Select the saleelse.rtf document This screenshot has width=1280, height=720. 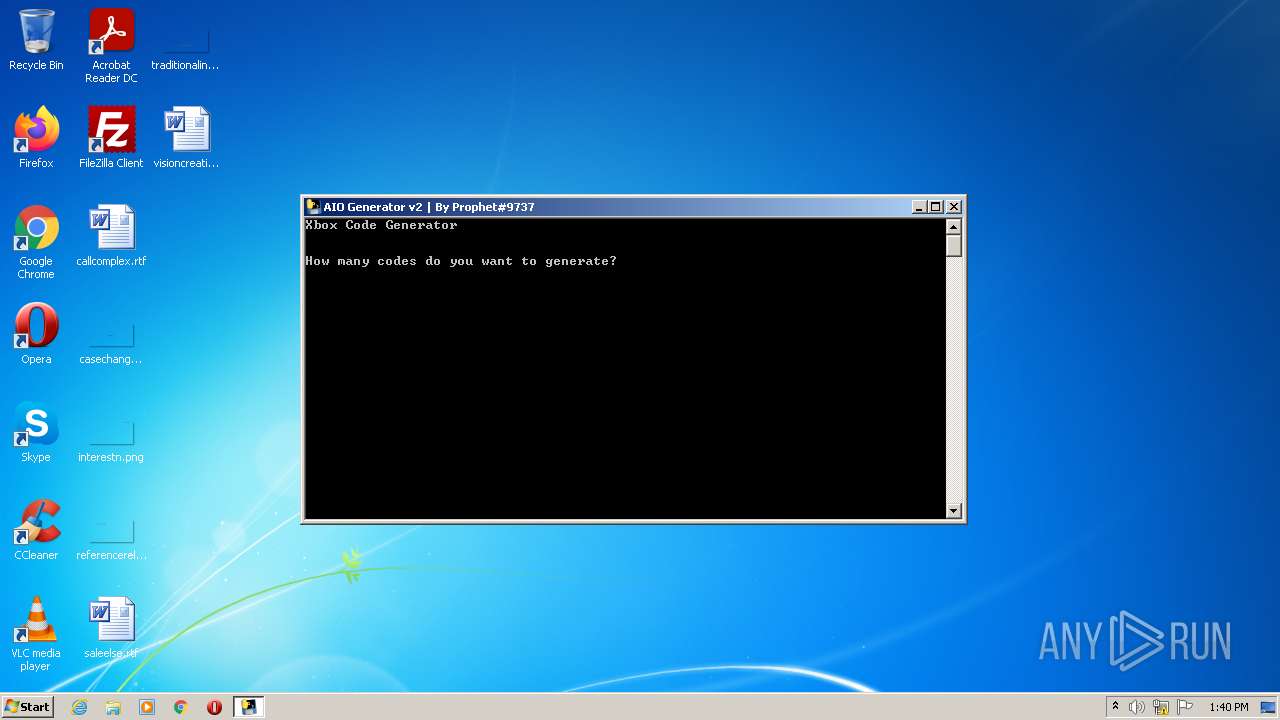[111, 628]
